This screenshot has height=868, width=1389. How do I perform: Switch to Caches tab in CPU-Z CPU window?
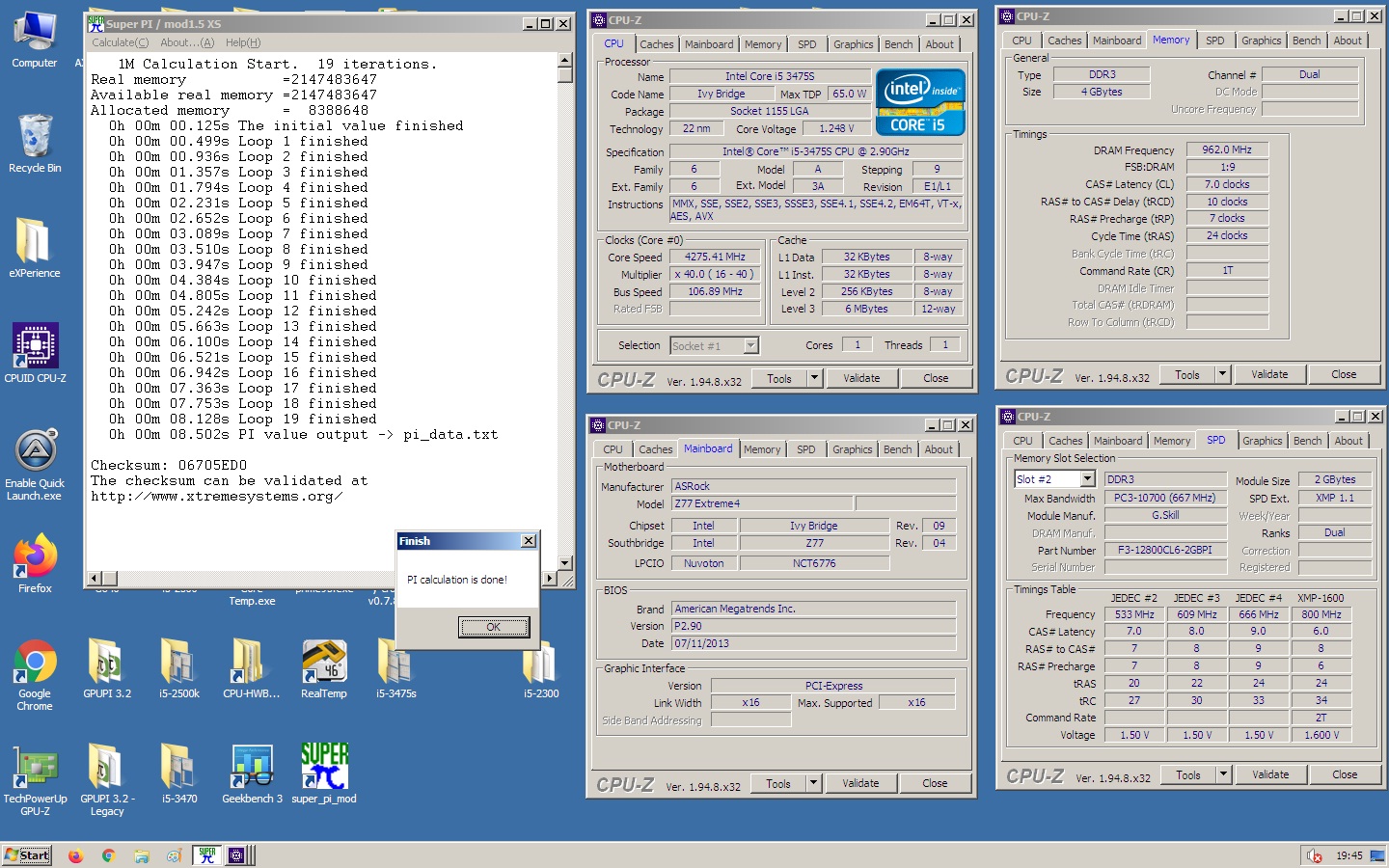(657, 44)
